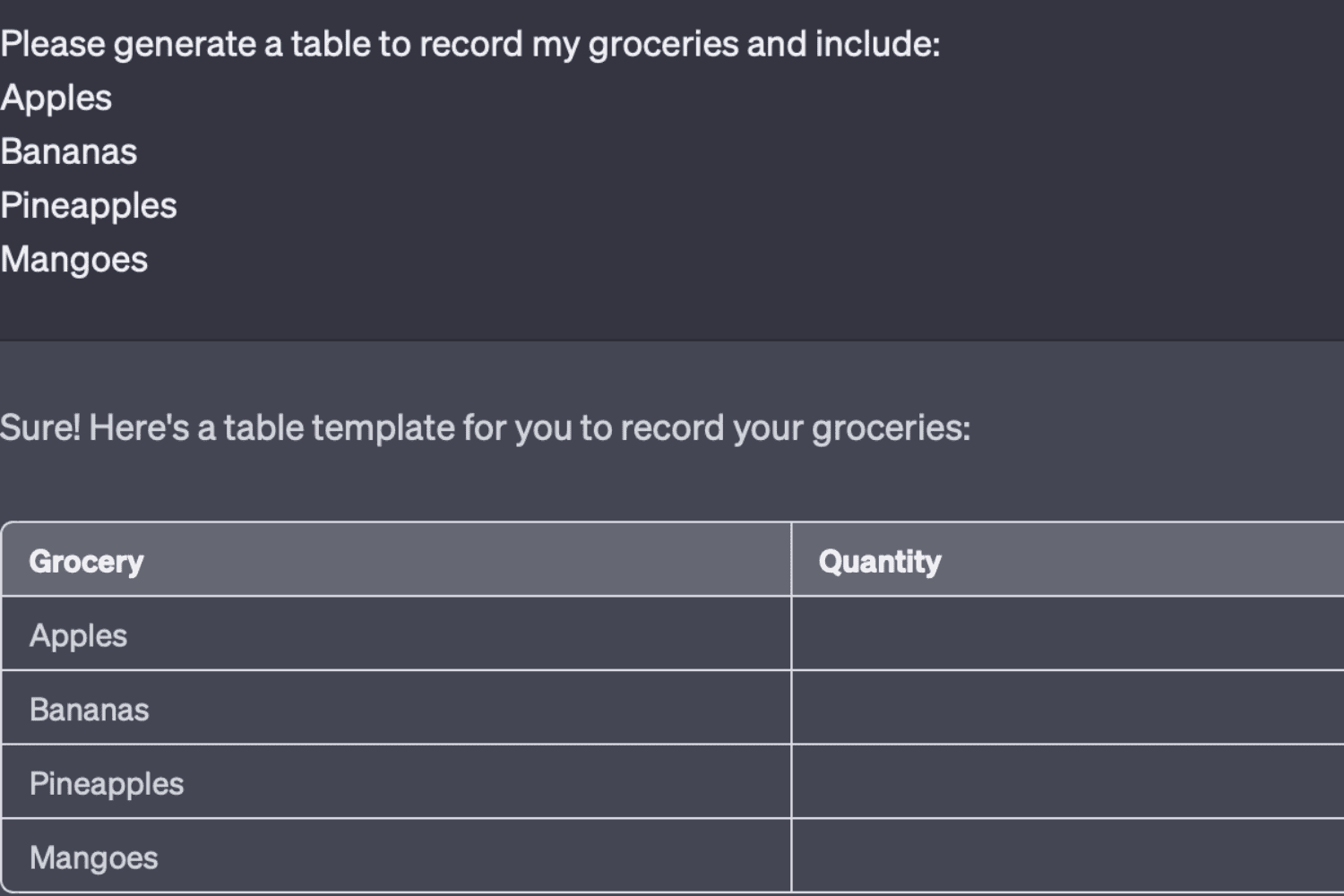Click "include:" in the user's prompt
Viewport: 1344px width, 896px height.
[x=877, y=44]
